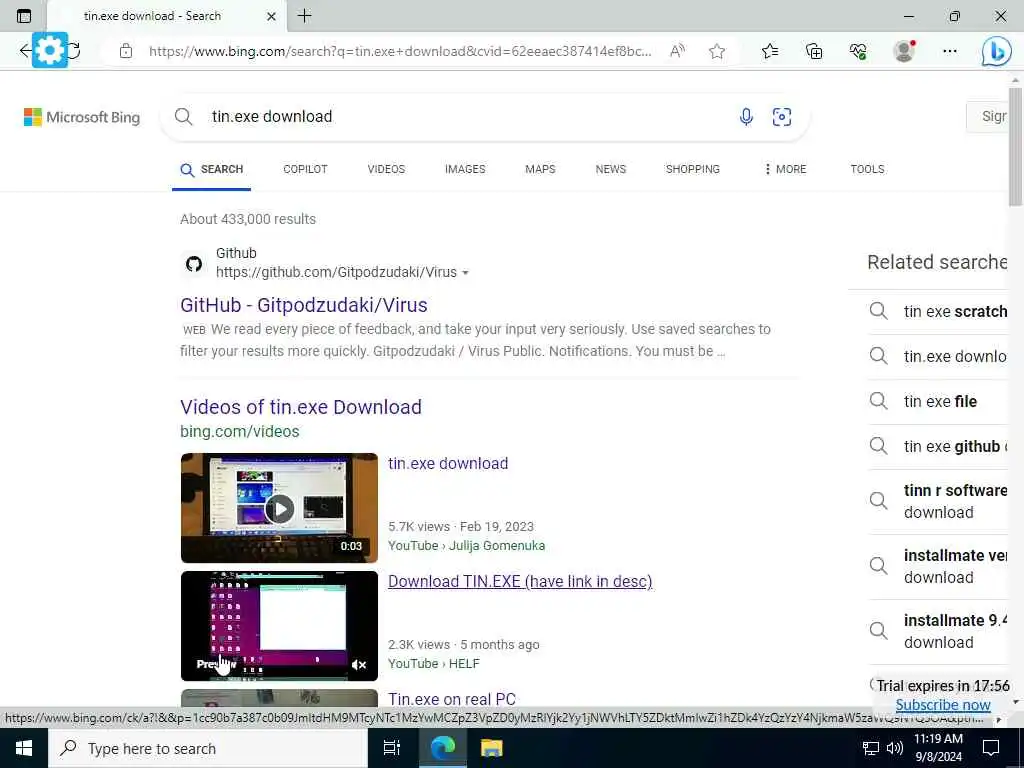Click the taskbar Type here to search box
This screenshot has height=768, width=1024.
(208, 748)
